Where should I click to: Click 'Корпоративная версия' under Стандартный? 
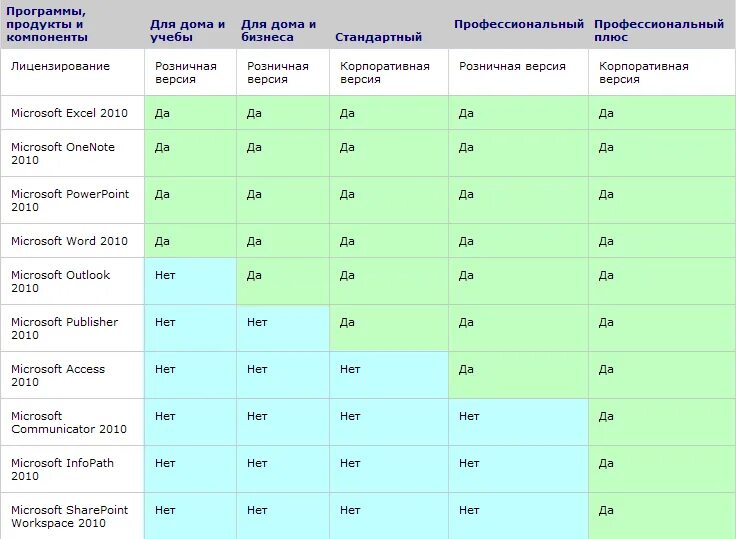click(x=385, y=73)
